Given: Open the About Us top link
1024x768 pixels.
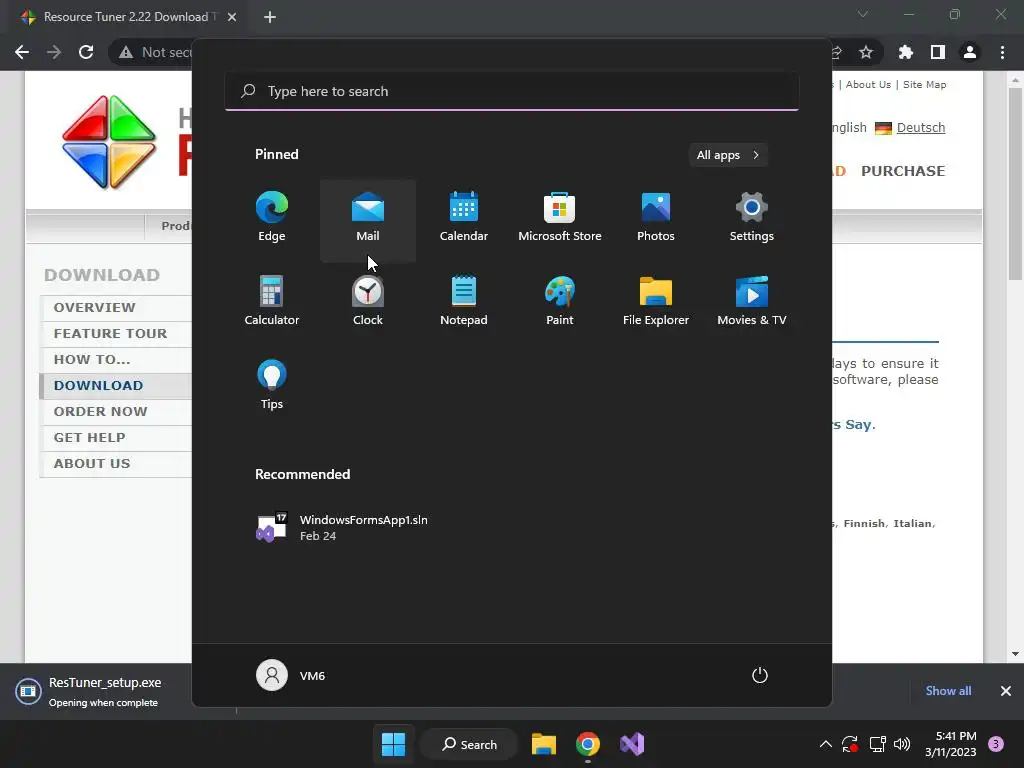Looking at the screenshot, I should 868,84.
